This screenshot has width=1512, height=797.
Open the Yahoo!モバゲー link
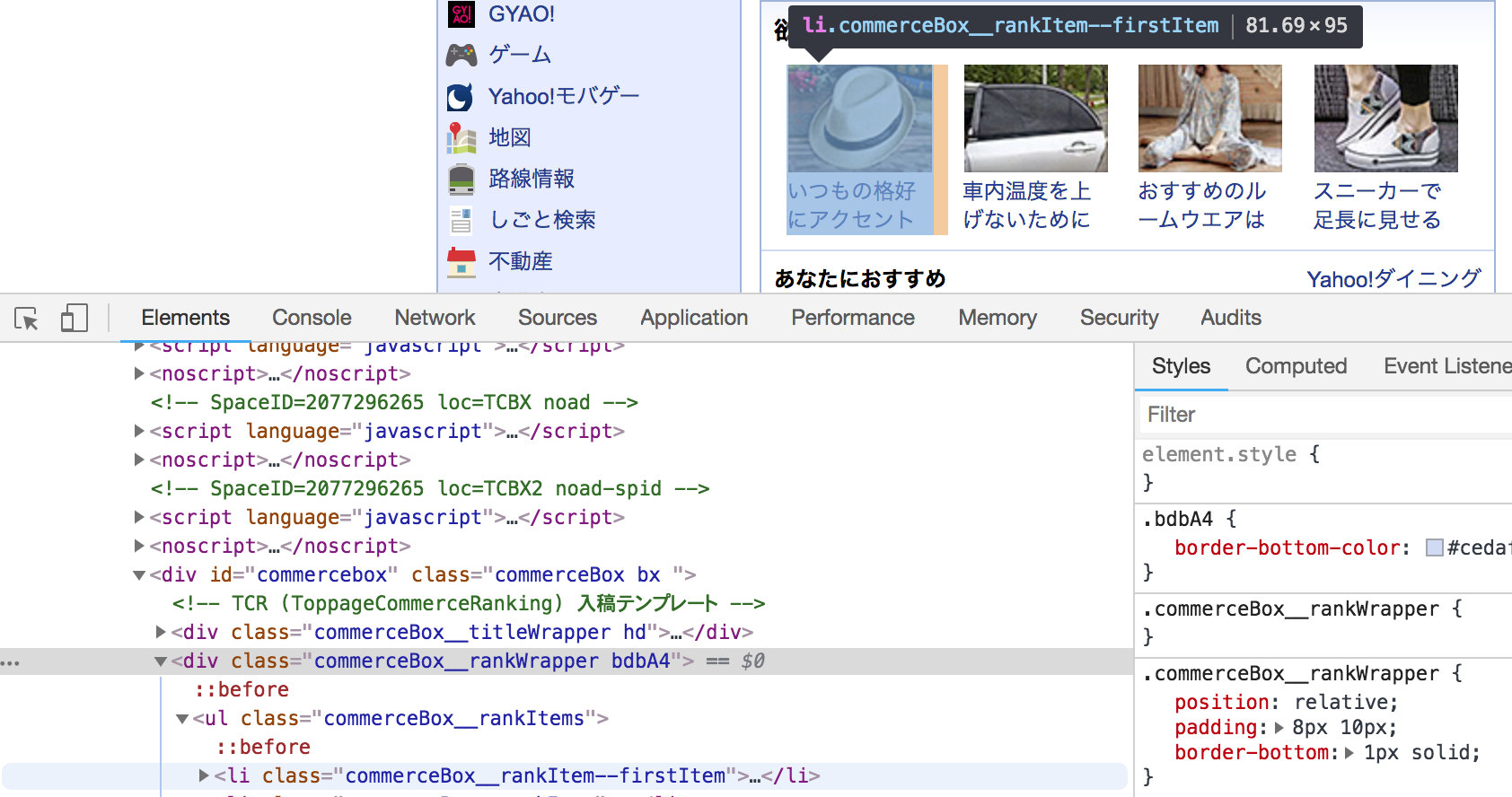[x=564, y=96]
